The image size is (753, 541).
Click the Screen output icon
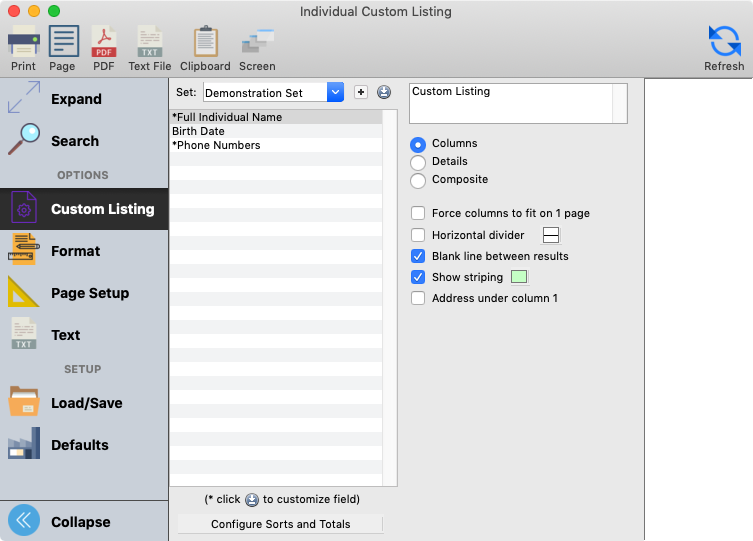tap(257, 47)
